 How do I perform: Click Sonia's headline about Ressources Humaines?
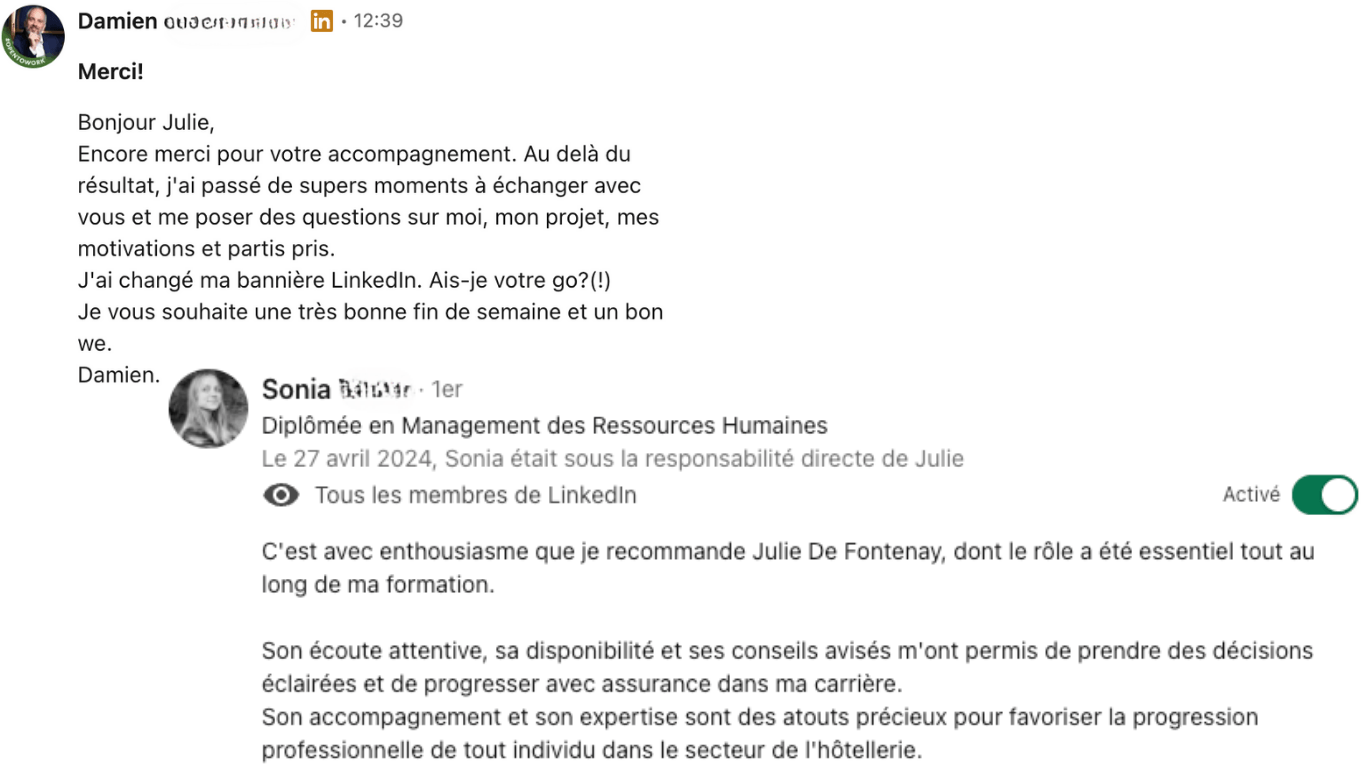544,426
